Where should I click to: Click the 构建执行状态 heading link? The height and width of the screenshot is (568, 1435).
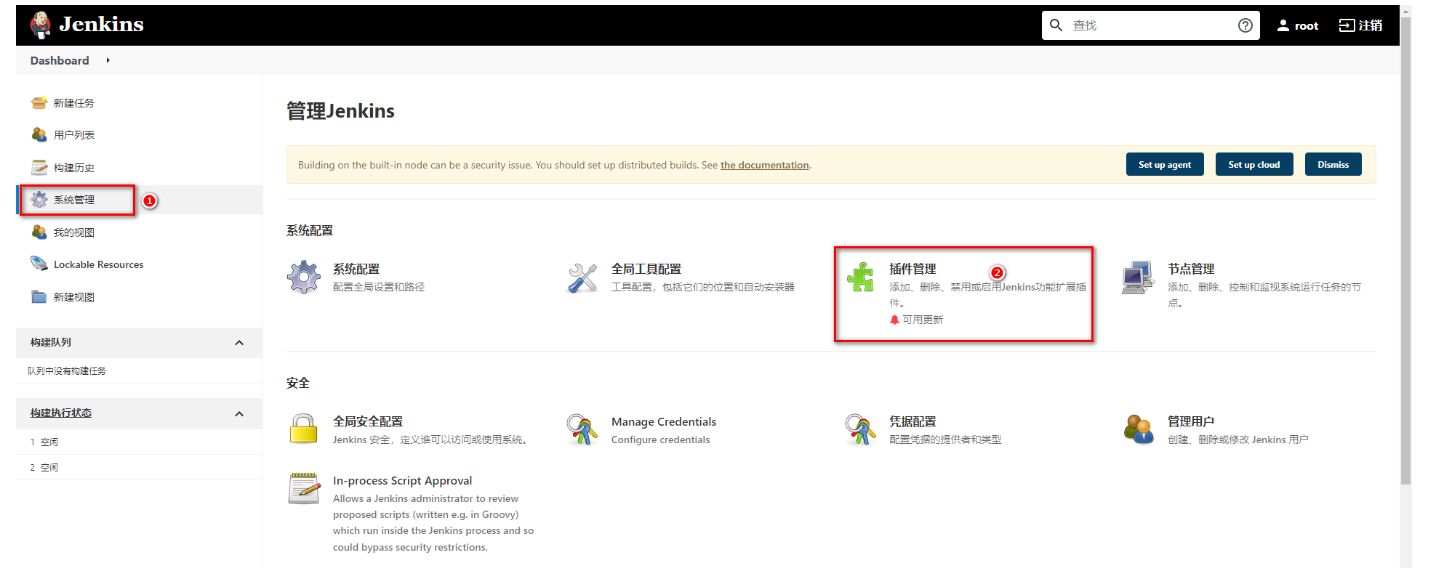pos(61,413)
